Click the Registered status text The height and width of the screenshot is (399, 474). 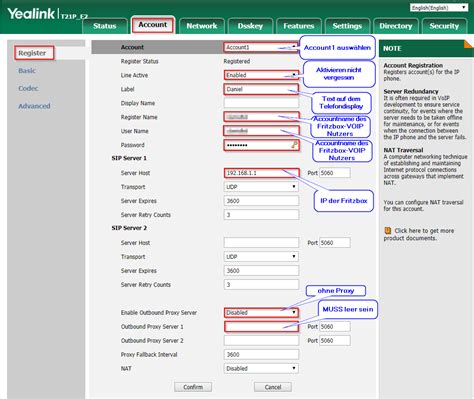tap(237, 61)
